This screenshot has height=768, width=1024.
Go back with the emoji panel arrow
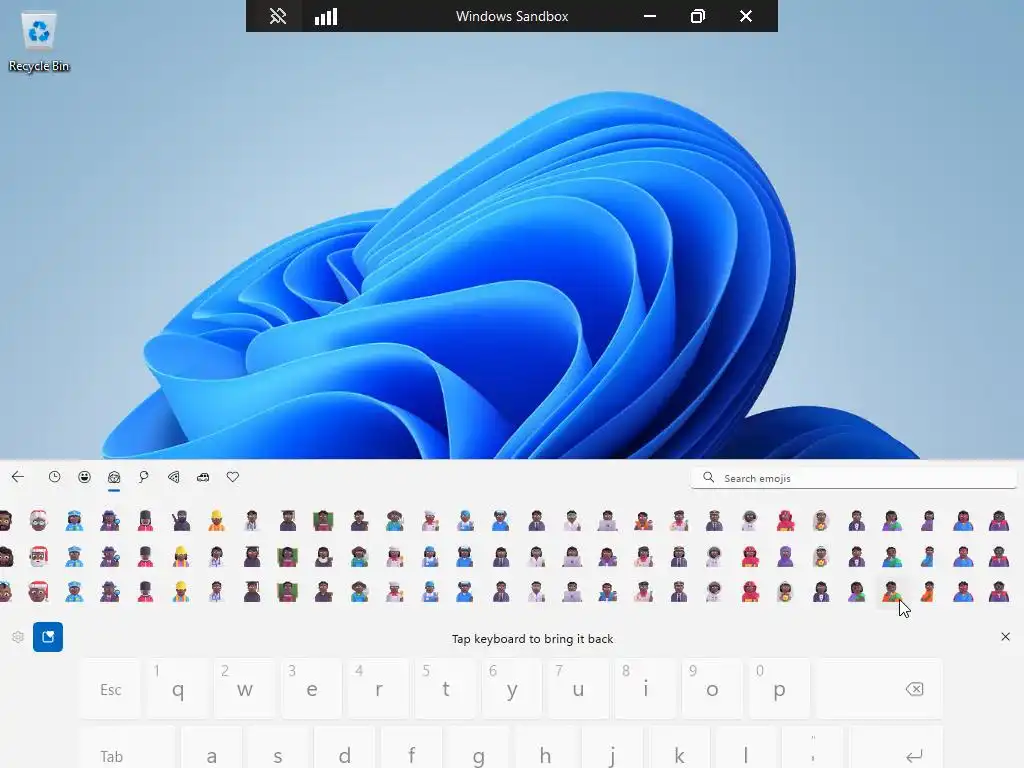(x=18, y=477)
